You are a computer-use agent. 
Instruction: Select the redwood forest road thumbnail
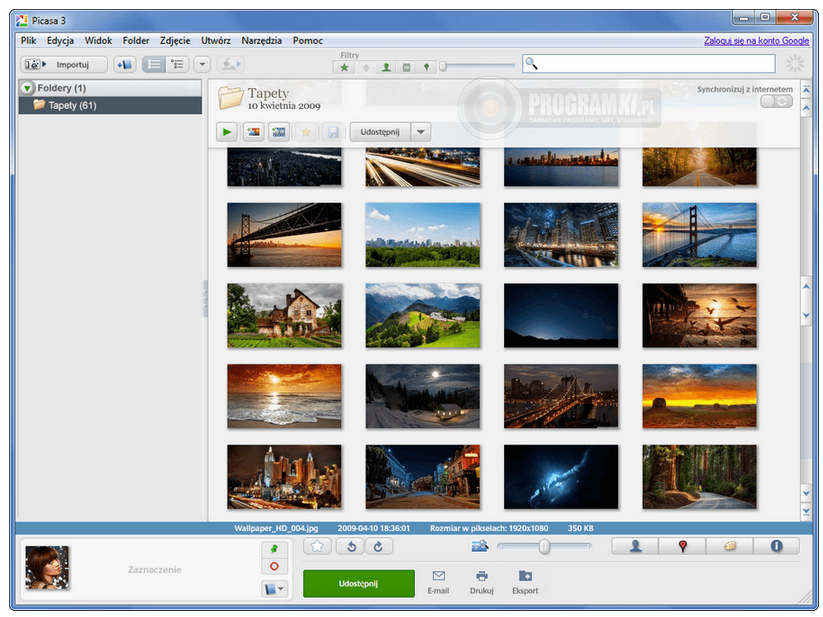click(x=700, y=477)
